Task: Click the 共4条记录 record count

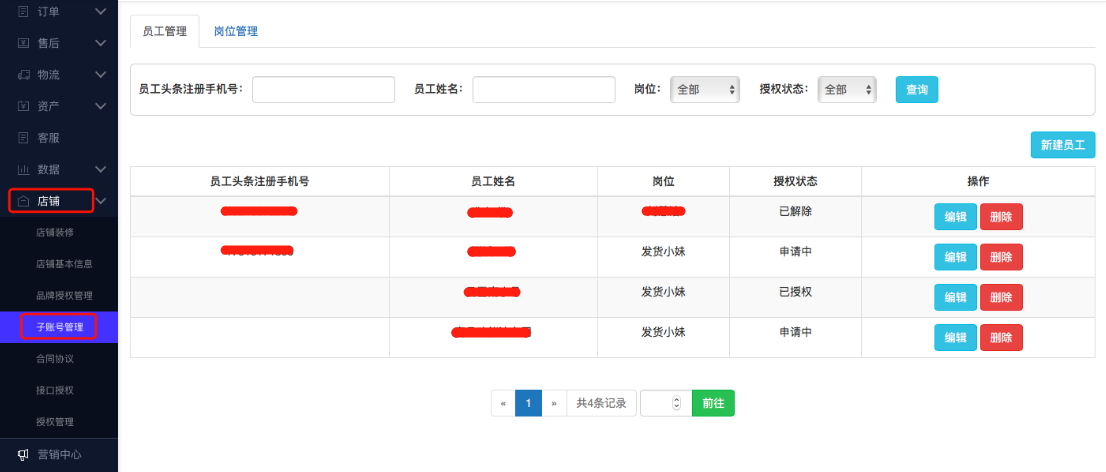Action: coord(602,404)
